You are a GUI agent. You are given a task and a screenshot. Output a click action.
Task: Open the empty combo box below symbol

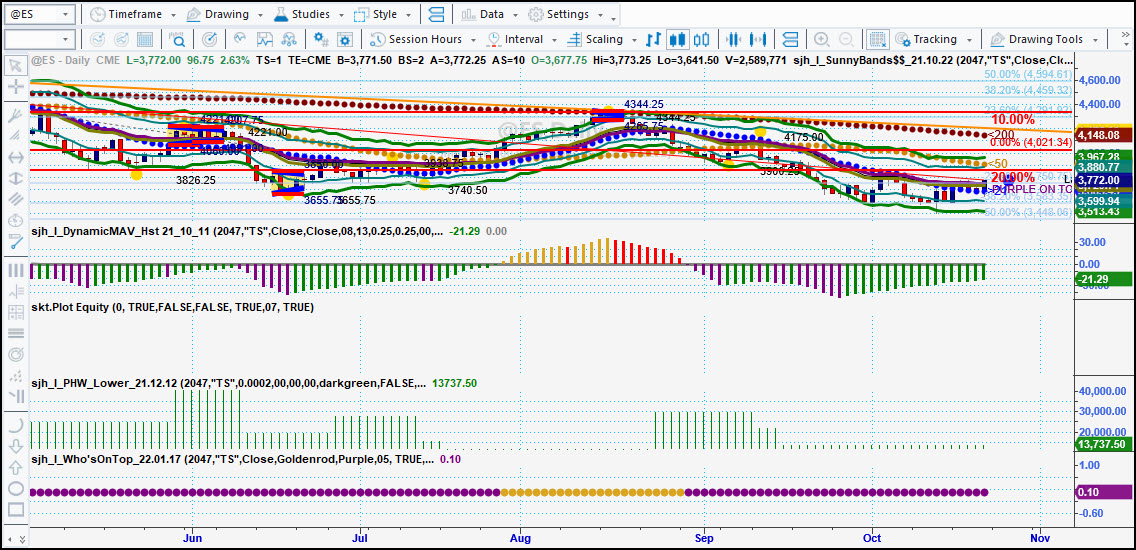(x=38, y=39)
